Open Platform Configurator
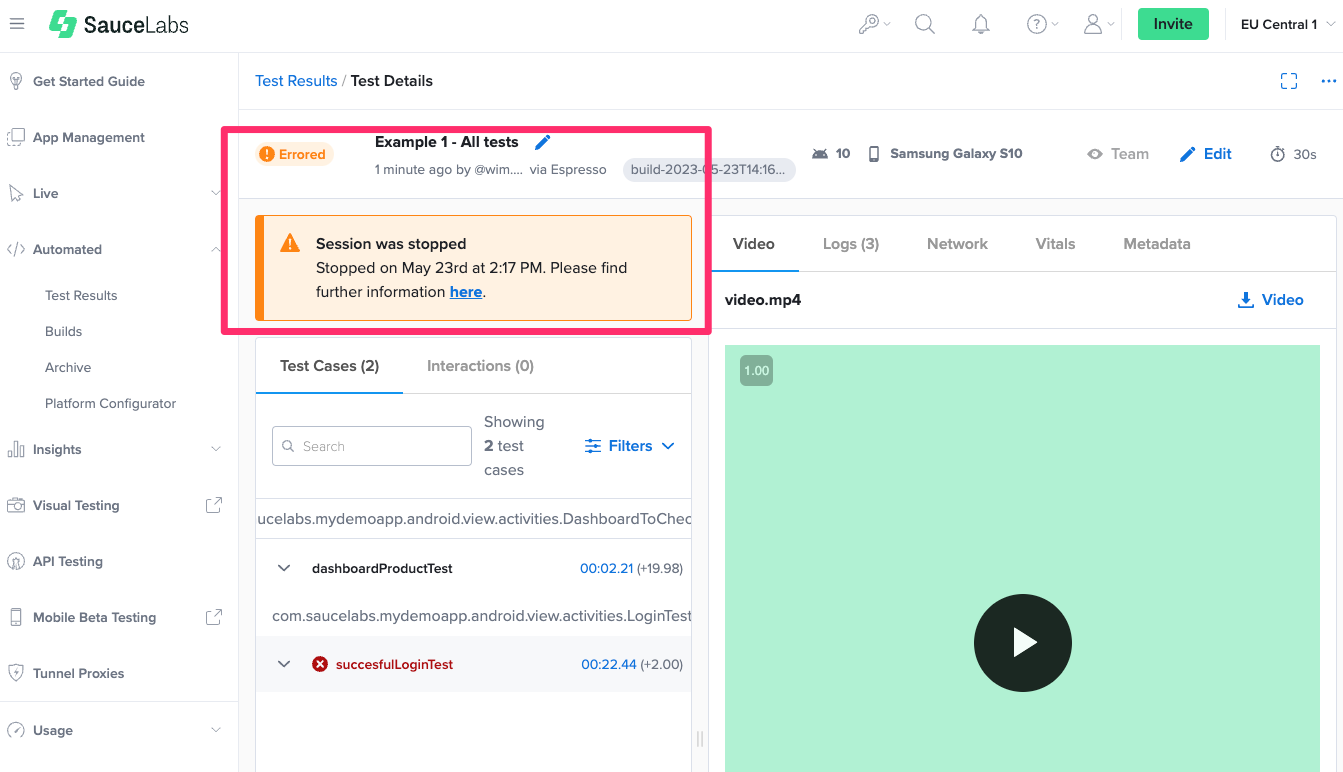This screenshot has width=1343, height=772. tap(110, 403)
